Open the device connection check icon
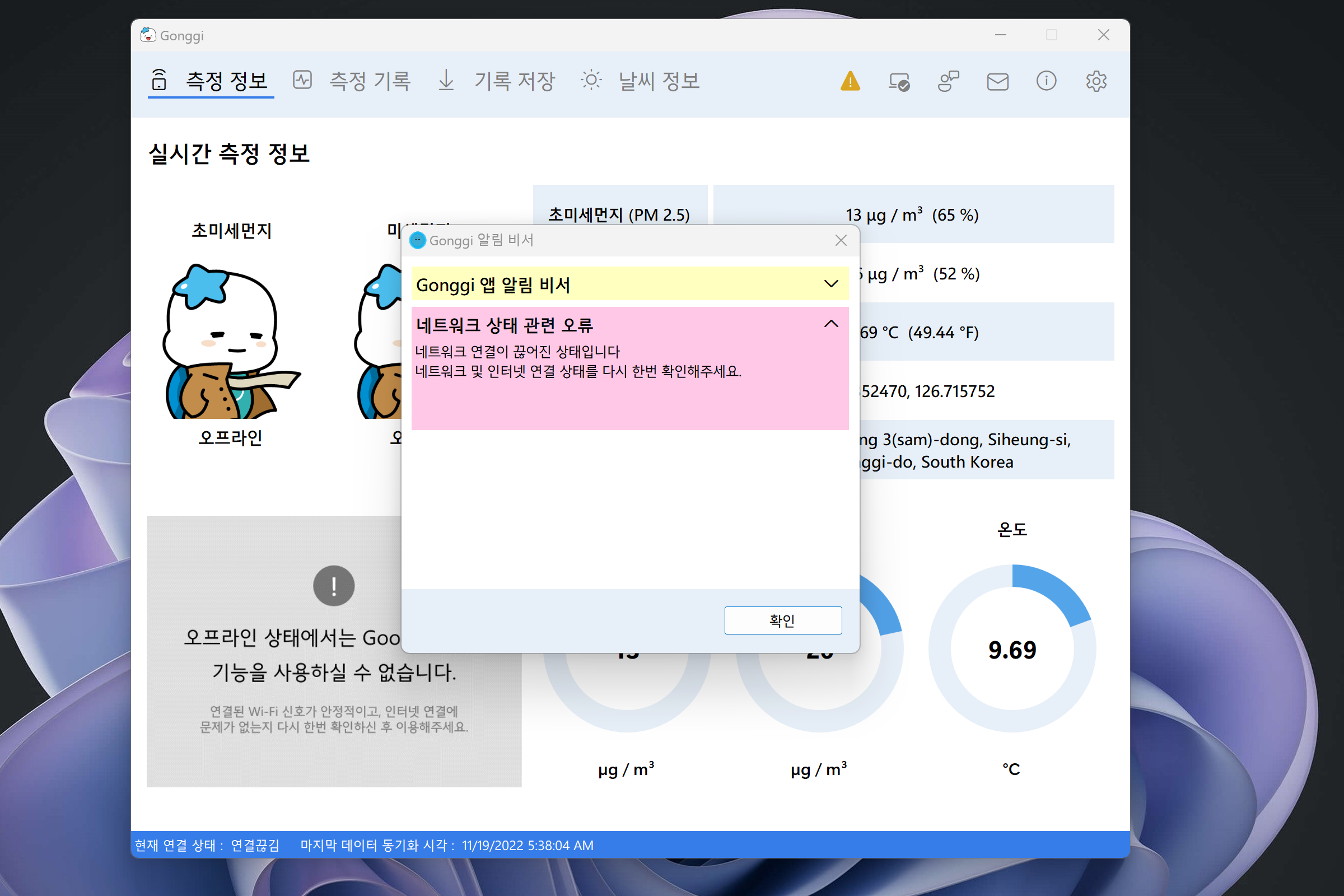The width and height of the screenshot is (1344, 896). [899, 81]
